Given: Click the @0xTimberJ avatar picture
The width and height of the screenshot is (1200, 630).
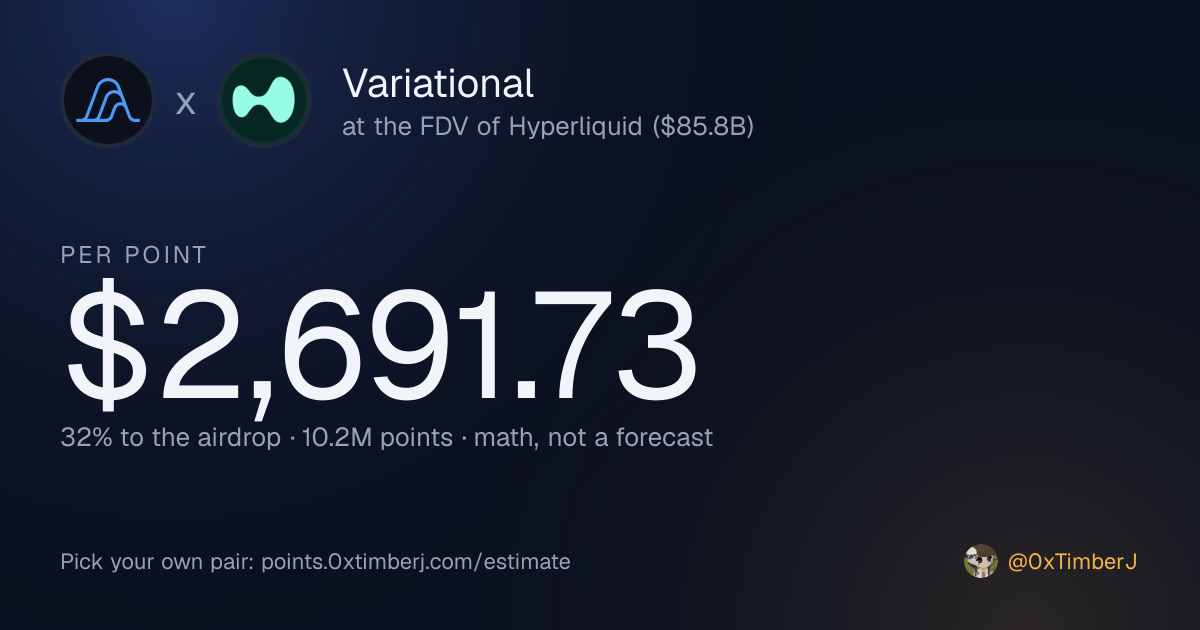Looking at the screenshot, I should 980,562.
